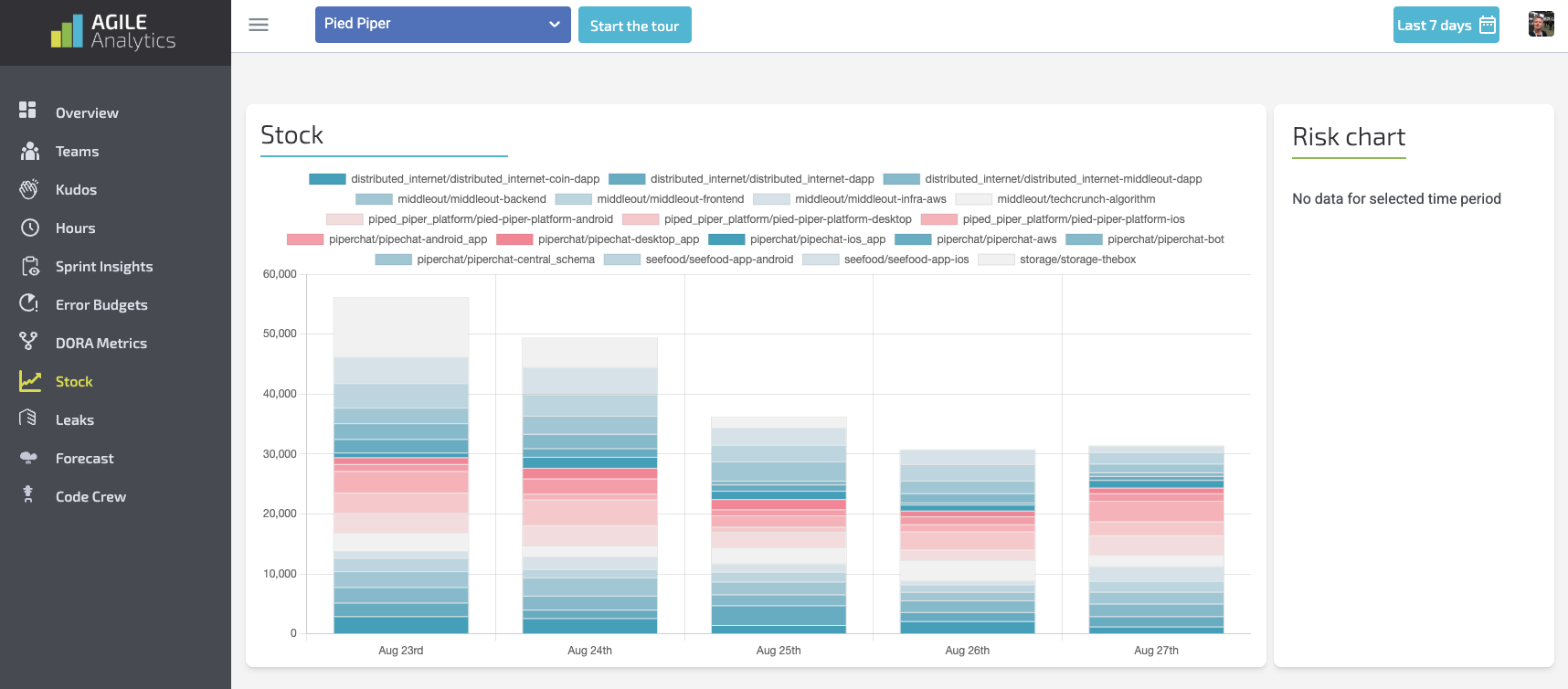Click the Hours clock icon

point(29,228)
